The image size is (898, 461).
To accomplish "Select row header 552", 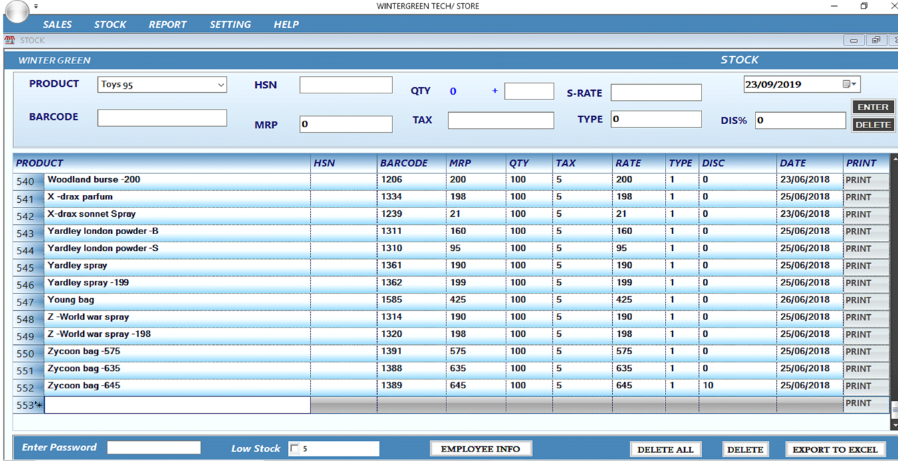I will (29, 388).
